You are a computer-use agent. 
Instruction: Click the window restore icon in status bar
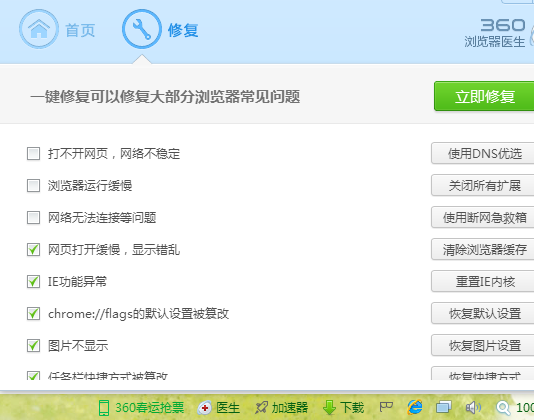click(x=444, y=407)
